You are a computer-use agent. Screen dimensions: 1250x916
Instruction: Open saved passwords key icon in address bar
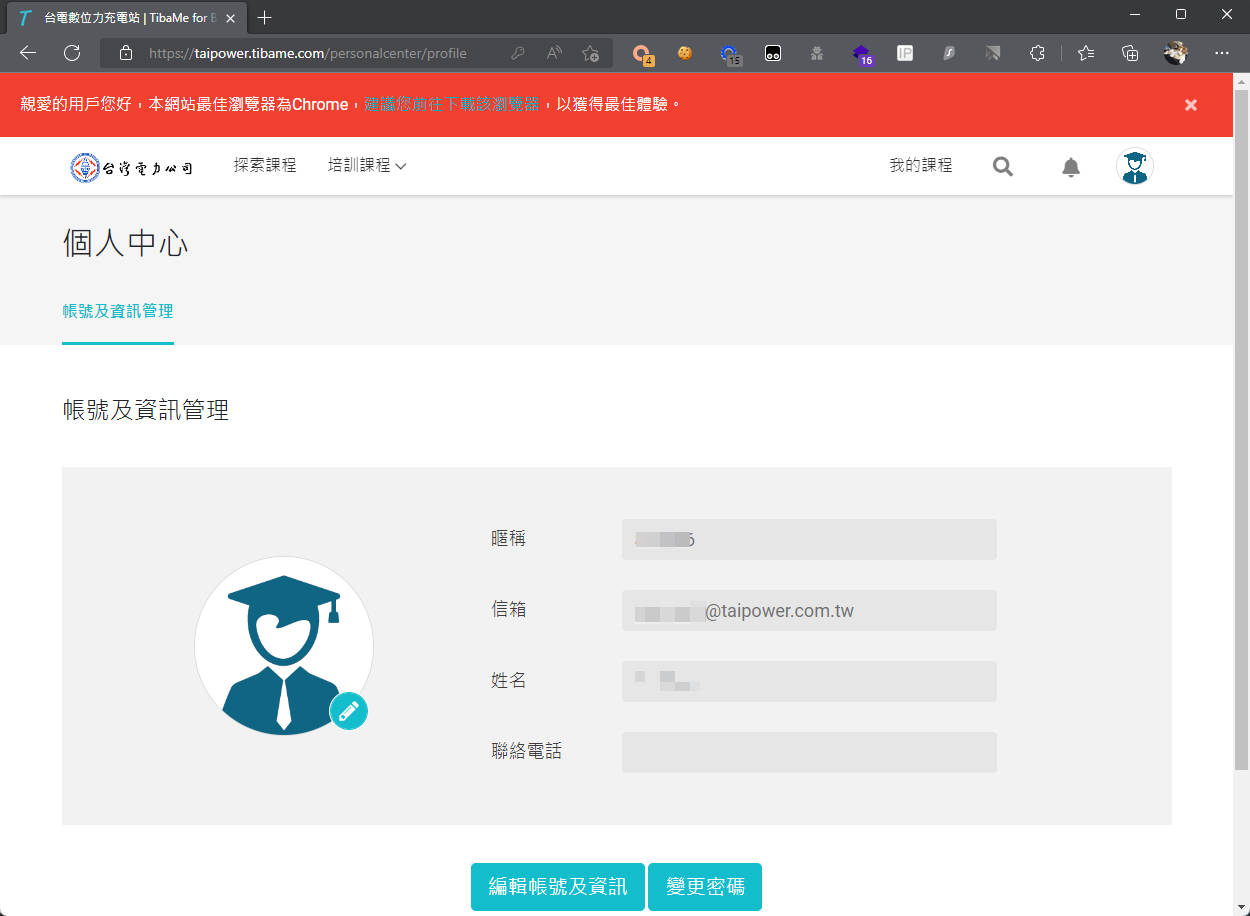[x=518, y=53]
